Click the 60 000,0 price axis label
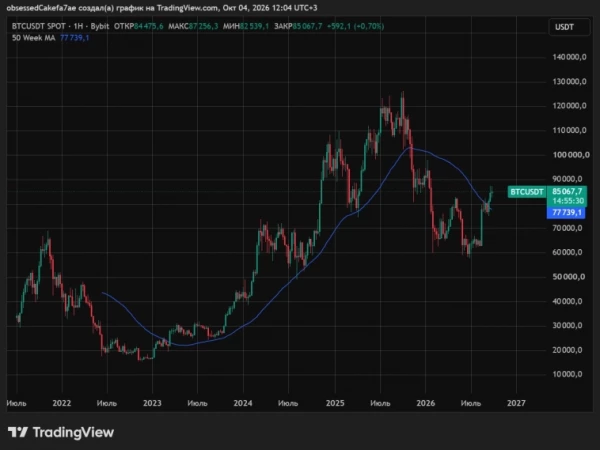600x450 pixels. pyautogui.click(x=567, y=252)
